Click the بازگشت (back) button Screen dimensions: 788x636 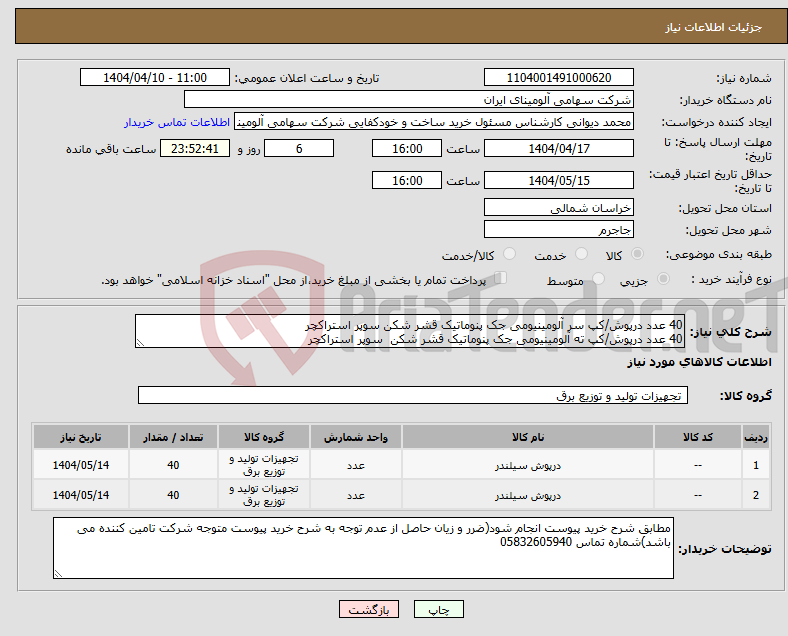tap(369, 609)
